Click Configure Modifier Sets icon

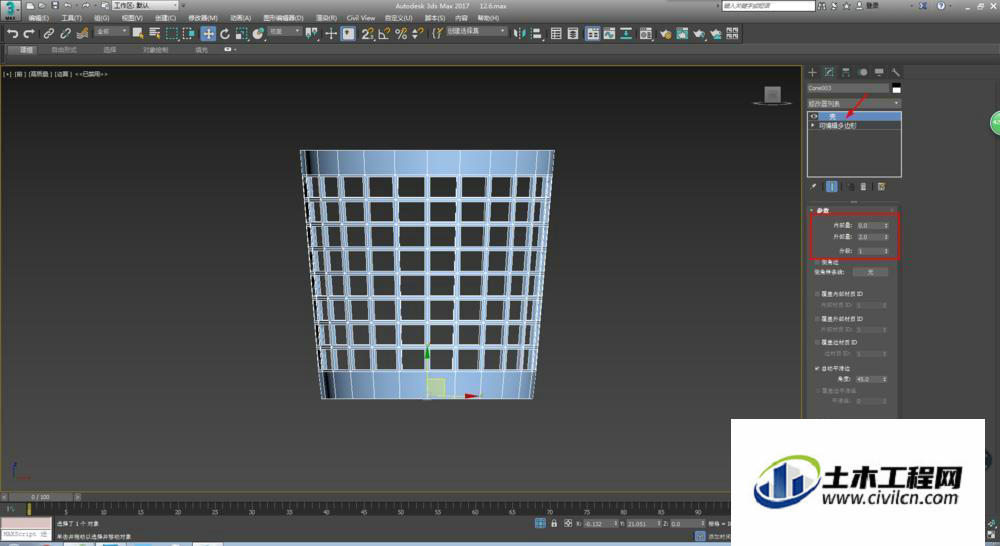point(881,187)
